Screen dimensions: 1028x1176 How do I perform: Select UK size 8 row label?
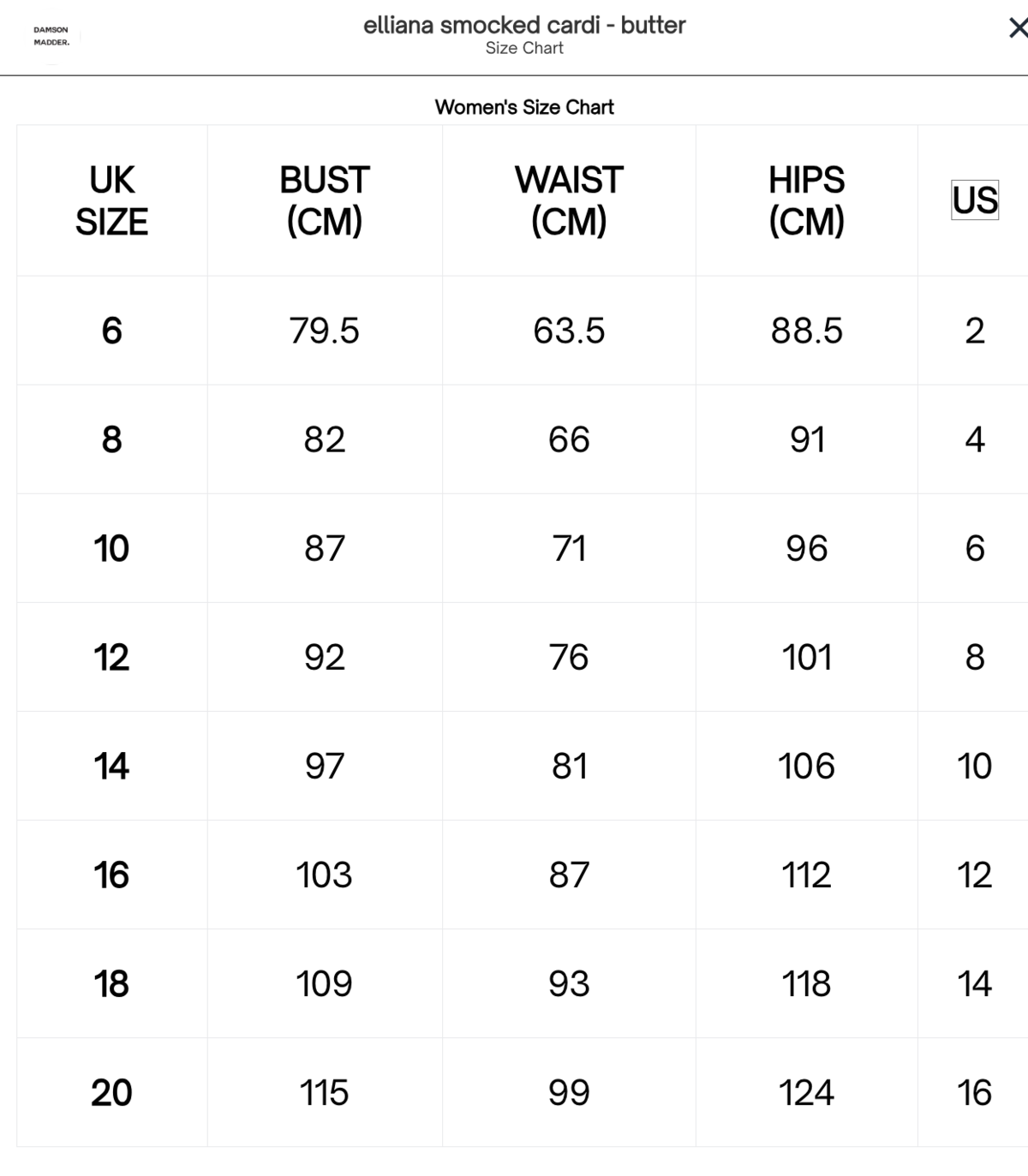[x=111, y=439]
